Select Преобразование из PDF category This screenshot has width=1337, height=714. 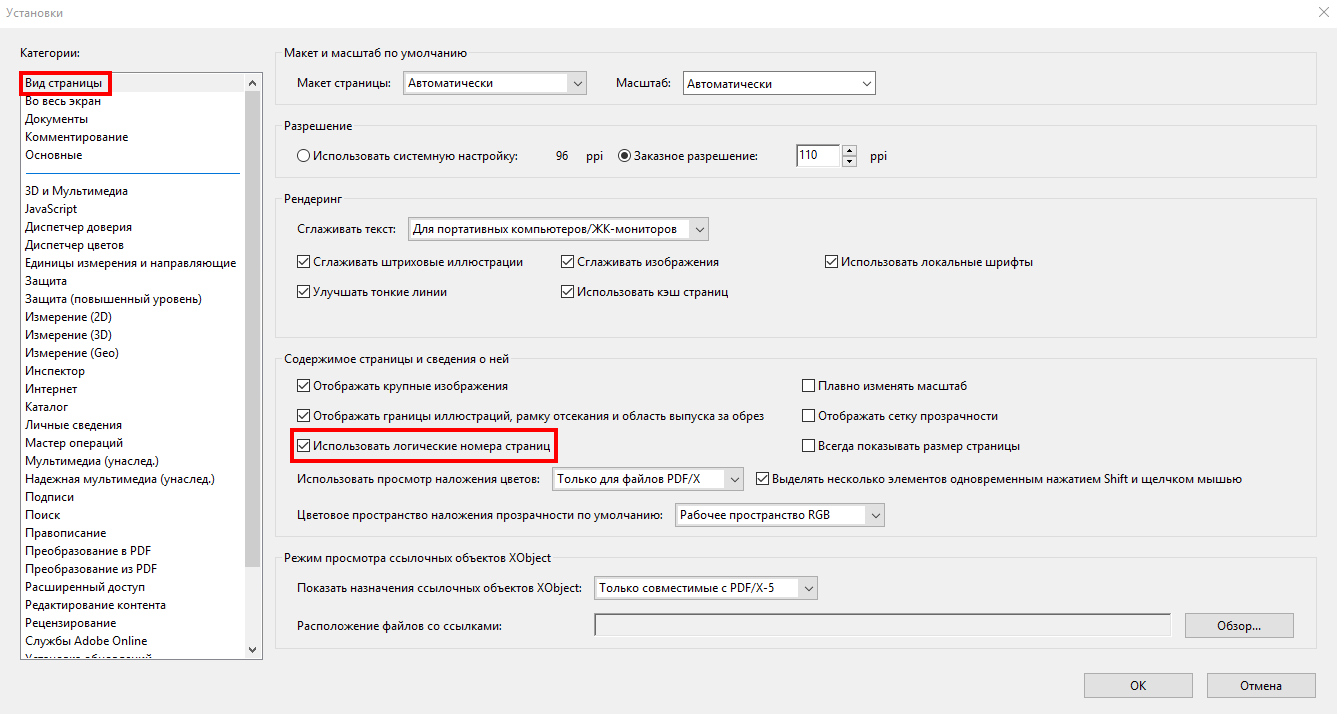(91, 569)
